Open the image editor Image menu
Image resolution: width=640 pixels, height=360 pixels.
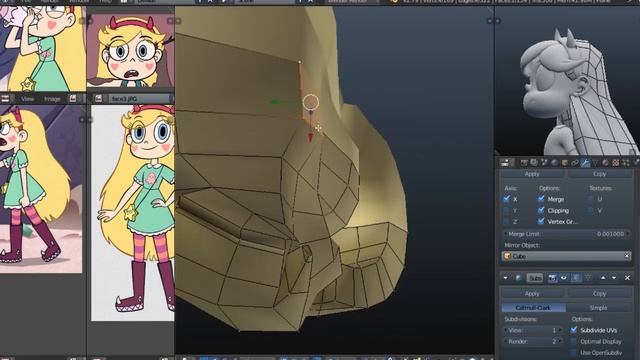(x=52, y=99)
